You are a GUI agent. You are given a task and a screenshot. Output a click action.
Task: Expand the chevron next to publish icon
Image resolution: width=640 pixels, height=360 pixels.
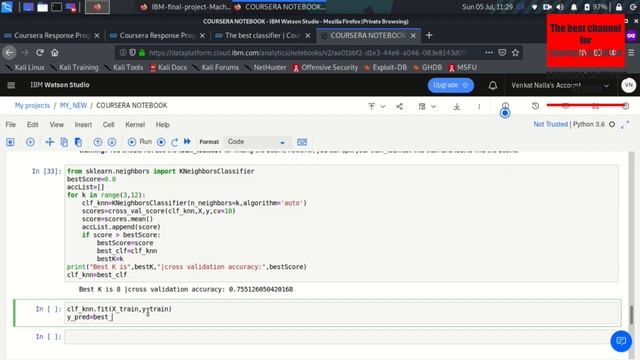point(383,107)
